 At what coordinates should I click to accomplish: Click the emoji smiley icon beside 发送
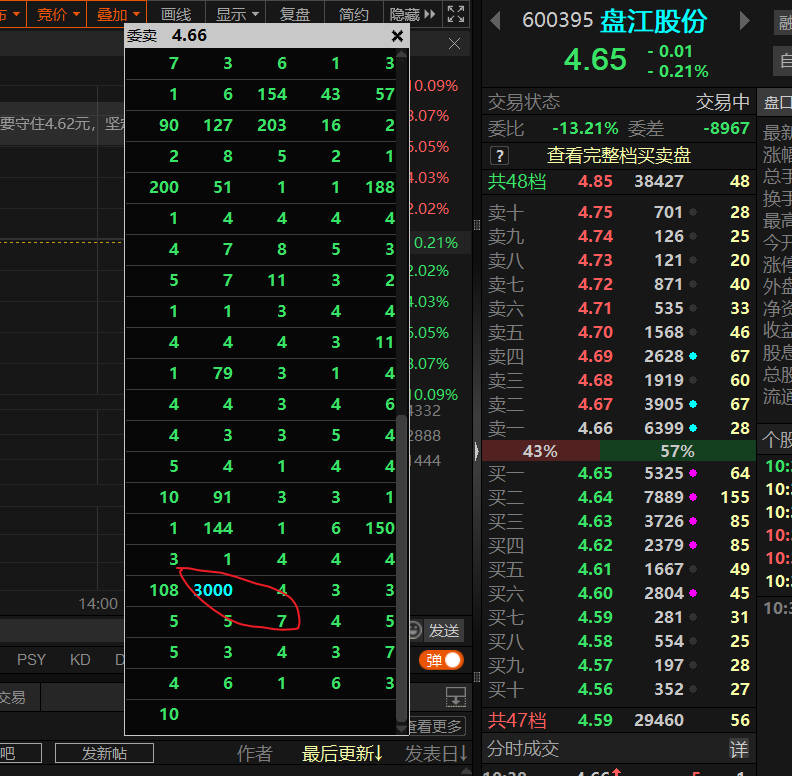[x=414, y=630]
